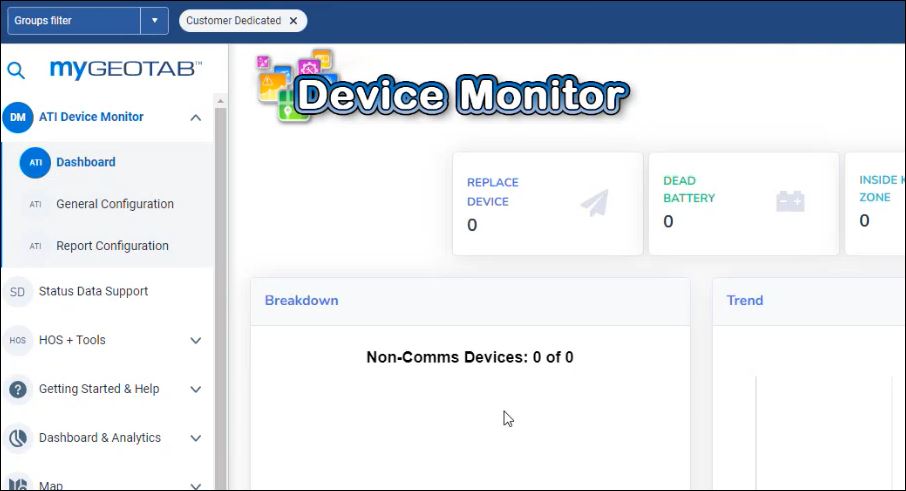The image size is (906, 491).
Task: Click the Getting Started & Help question icon
Action: click(x=17, y=389)
